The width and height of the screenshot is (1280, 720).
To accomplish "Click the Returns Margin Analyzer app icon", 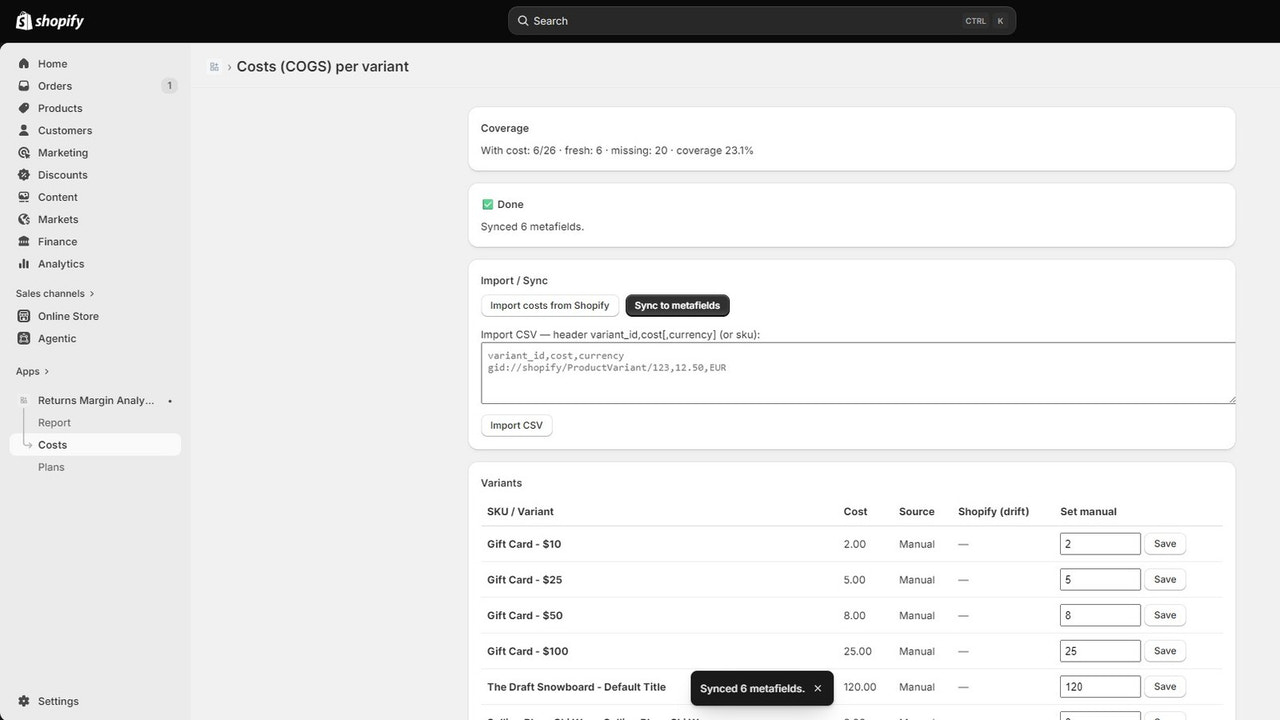I will pos(24,400).
